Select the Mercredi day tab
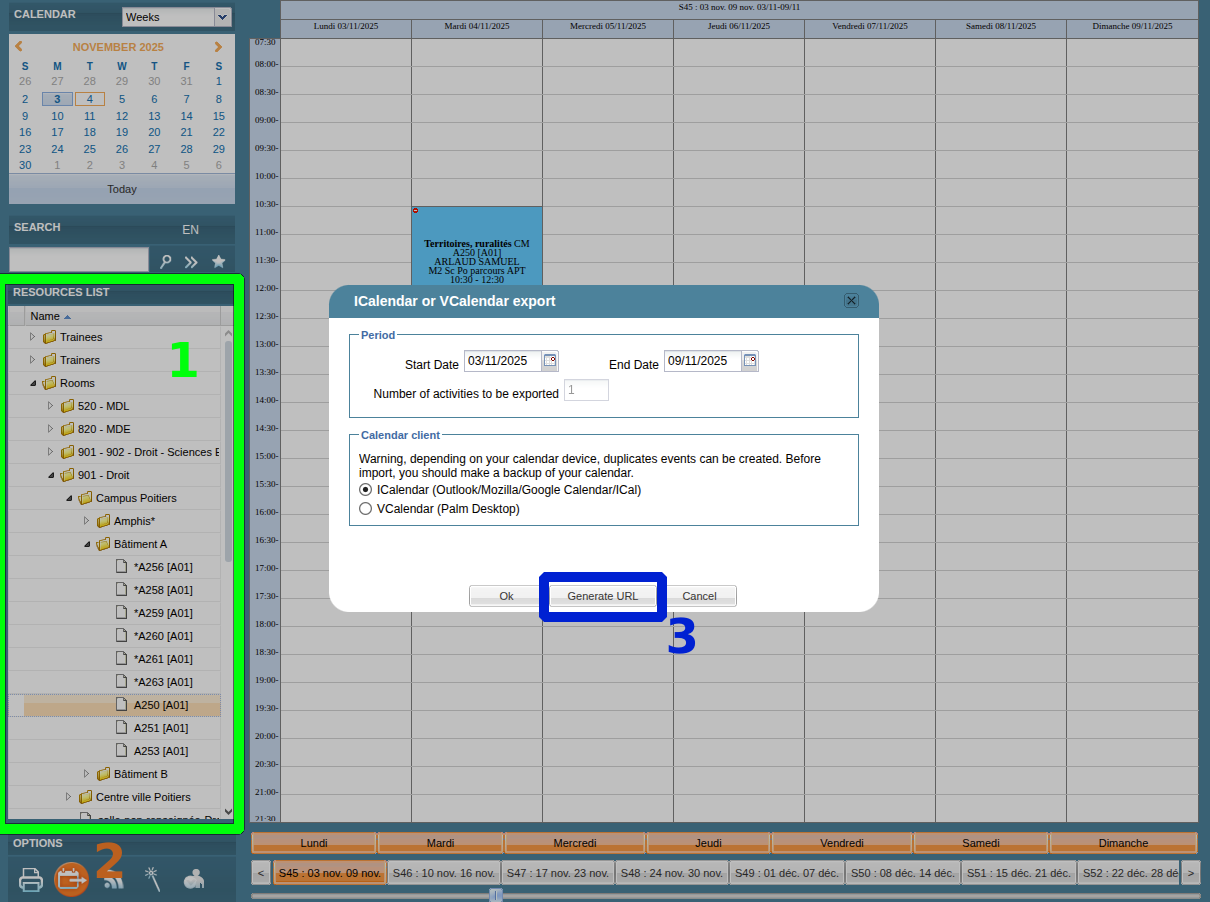 click(x=574, y=843)
